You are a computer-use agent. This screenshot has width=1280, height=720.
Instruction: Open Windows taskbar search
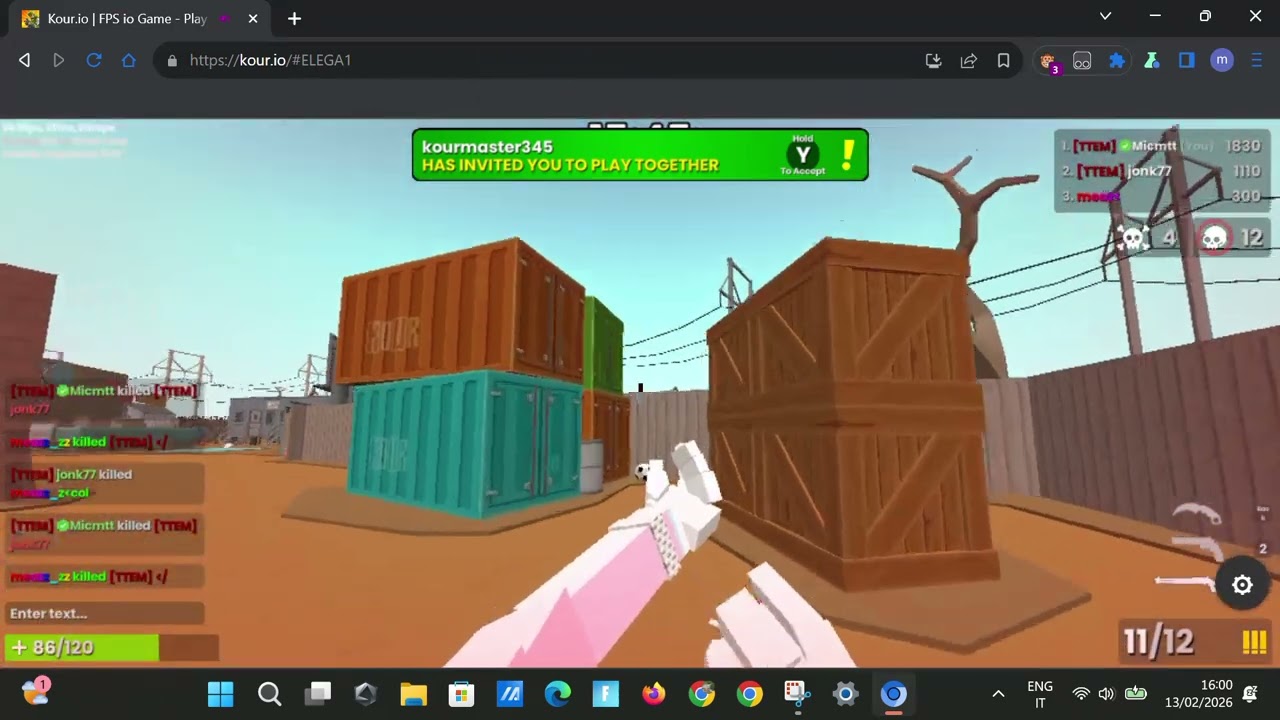269,694
